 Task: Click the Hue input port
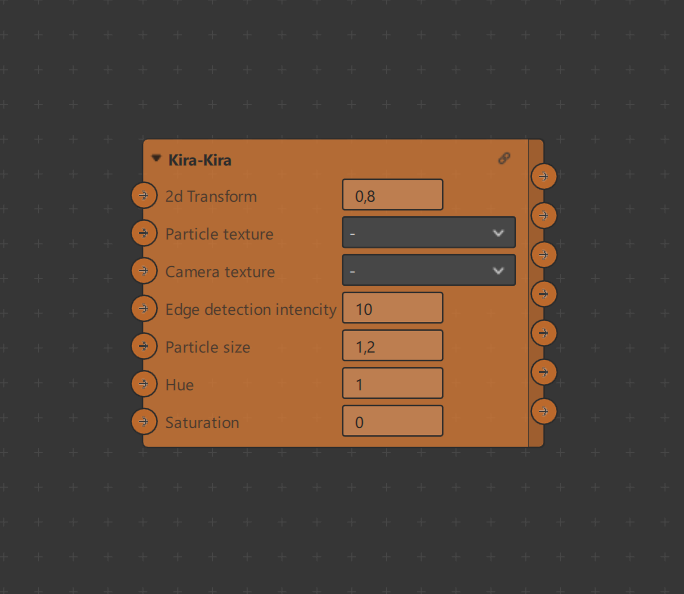144,384
